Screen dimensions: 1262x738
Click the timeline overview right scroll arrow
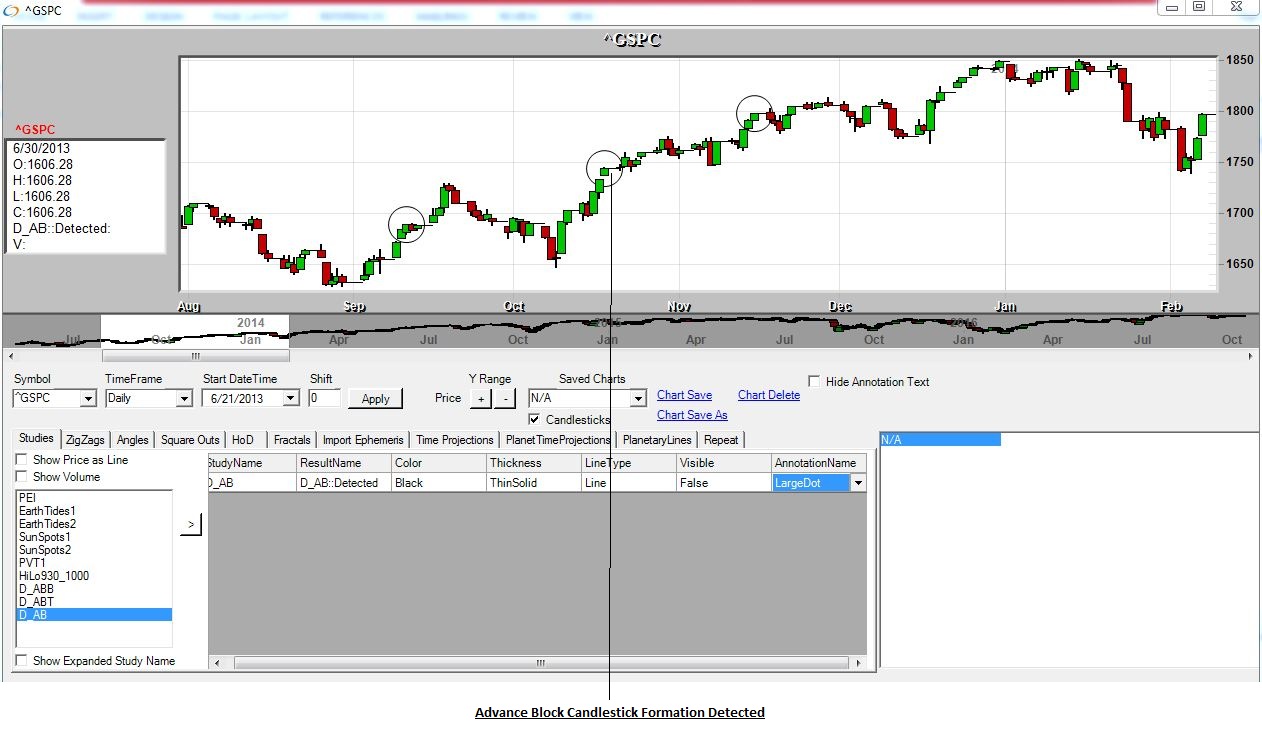(1251, 355)
